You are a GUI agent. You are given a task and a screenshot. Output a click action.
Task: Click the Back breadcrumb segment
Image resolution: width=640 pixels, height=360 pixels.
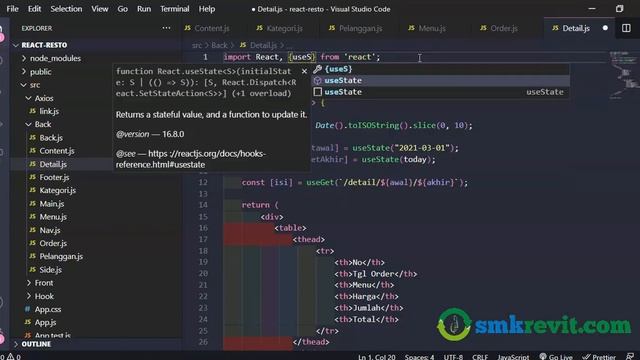[x=219, y=45]
